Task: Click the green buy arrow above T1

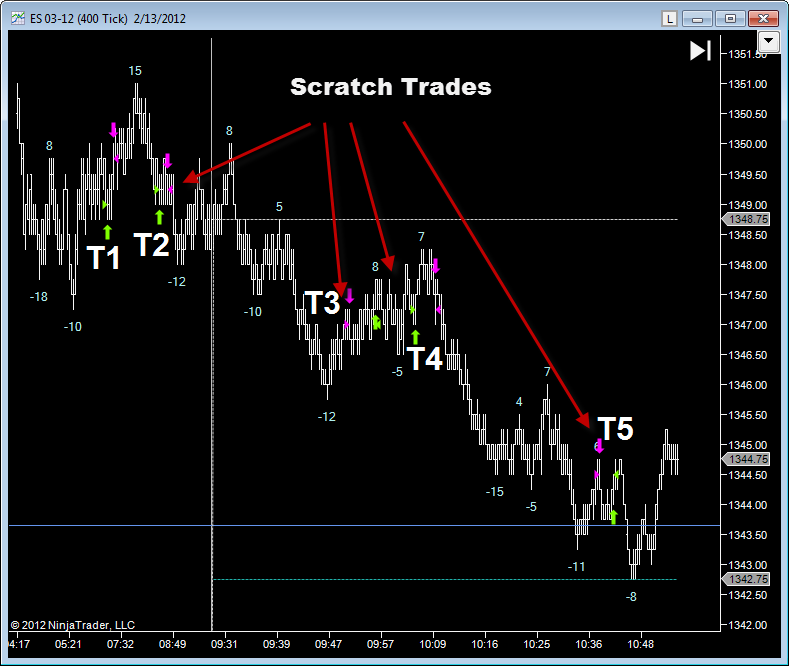Action: pos(107,232)
